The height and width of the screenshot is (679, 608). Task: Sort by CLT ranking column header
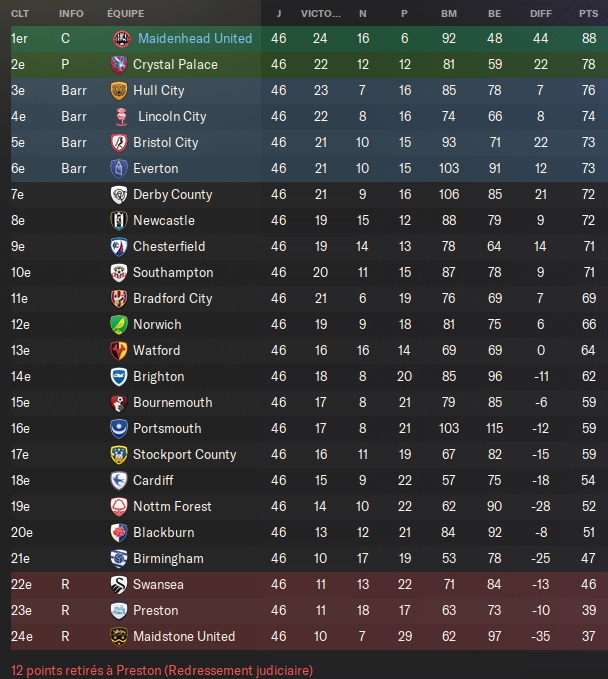[20, 13]
